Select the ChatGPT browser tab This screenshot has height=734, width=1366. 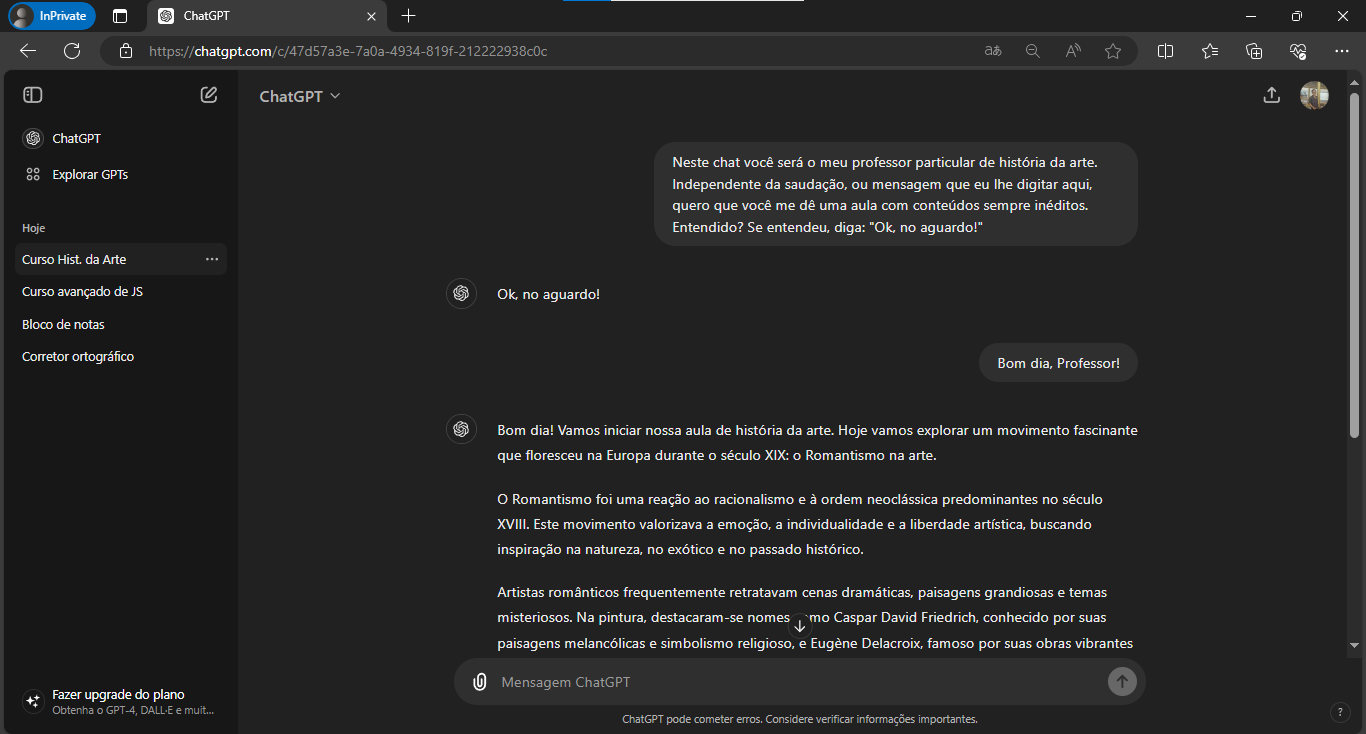pyautogui.click(x=266, y=16)
